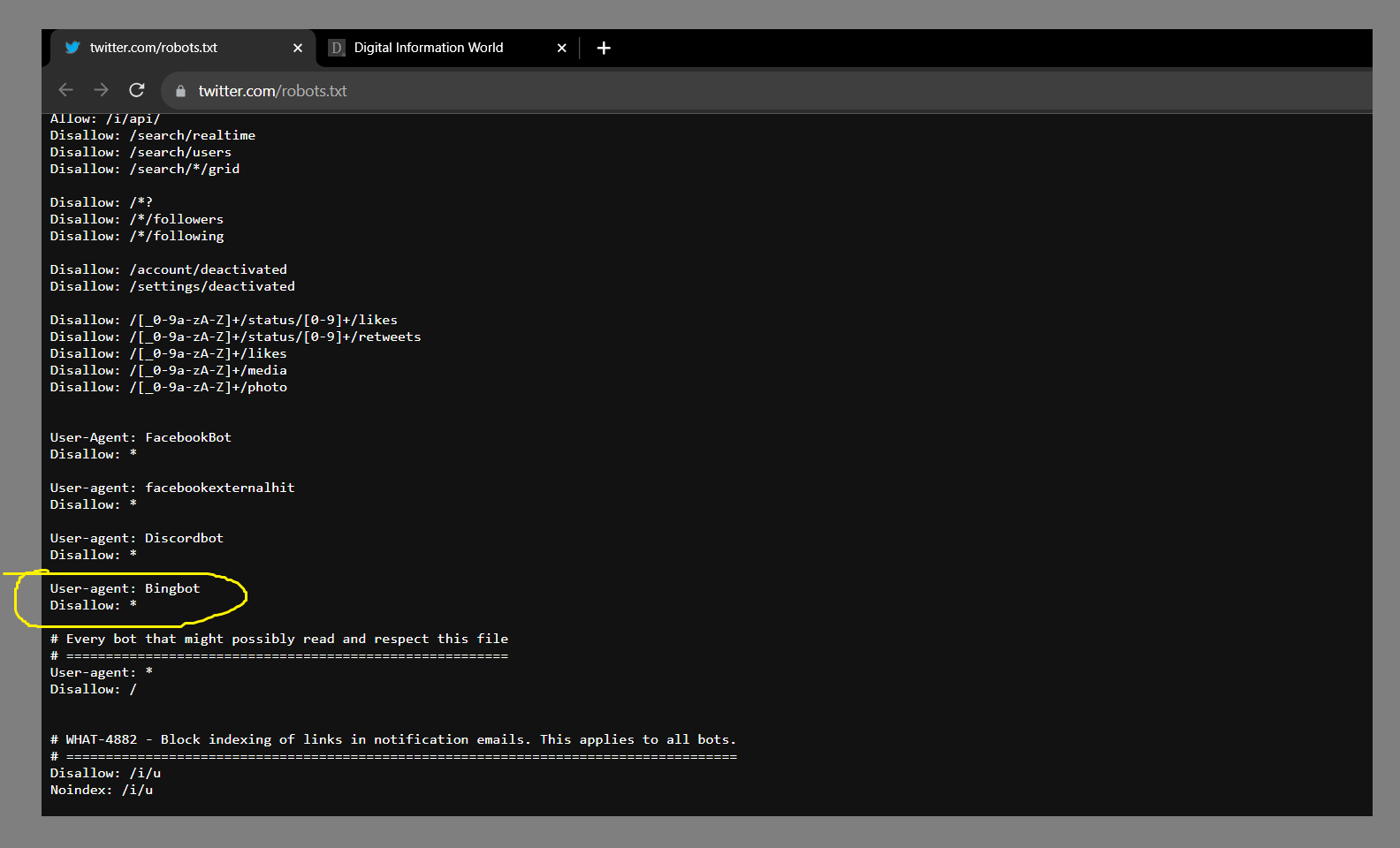Click the 'User-agent: Bingbot' line

pyautogui.click(x=125, y=588)
